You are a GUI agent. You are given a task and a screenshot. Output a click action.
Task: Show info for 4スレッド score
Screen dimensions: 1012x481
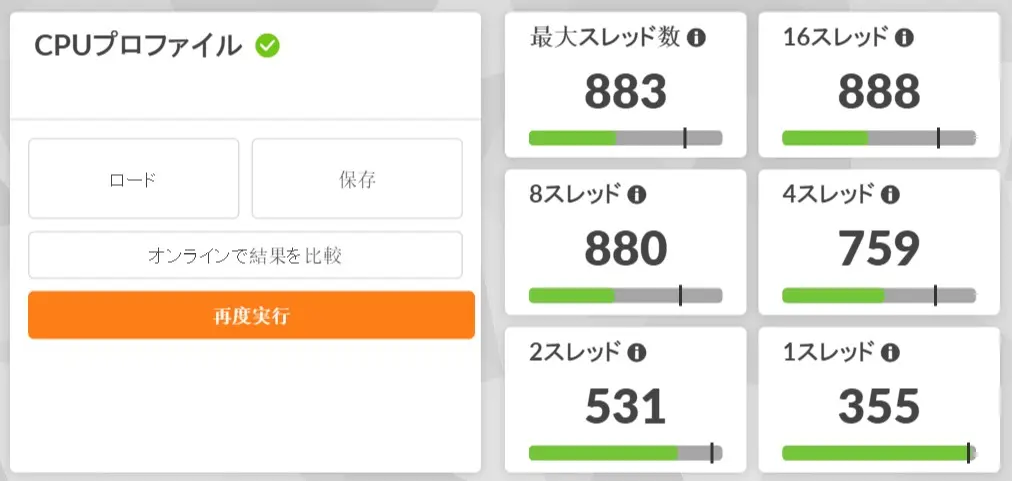(890, 194)
